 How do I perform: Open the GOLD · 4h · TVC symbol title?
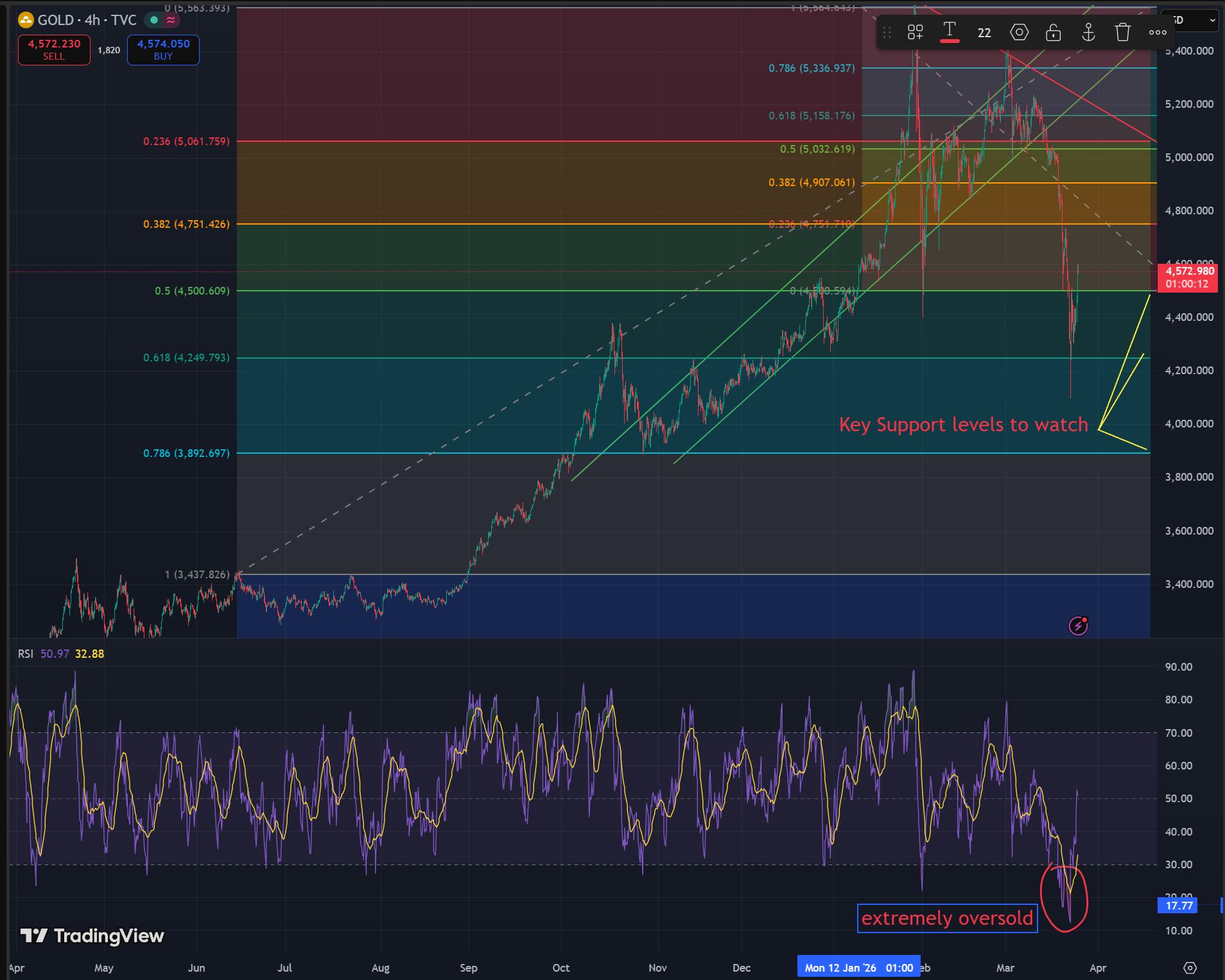click(x=87, y=20)
